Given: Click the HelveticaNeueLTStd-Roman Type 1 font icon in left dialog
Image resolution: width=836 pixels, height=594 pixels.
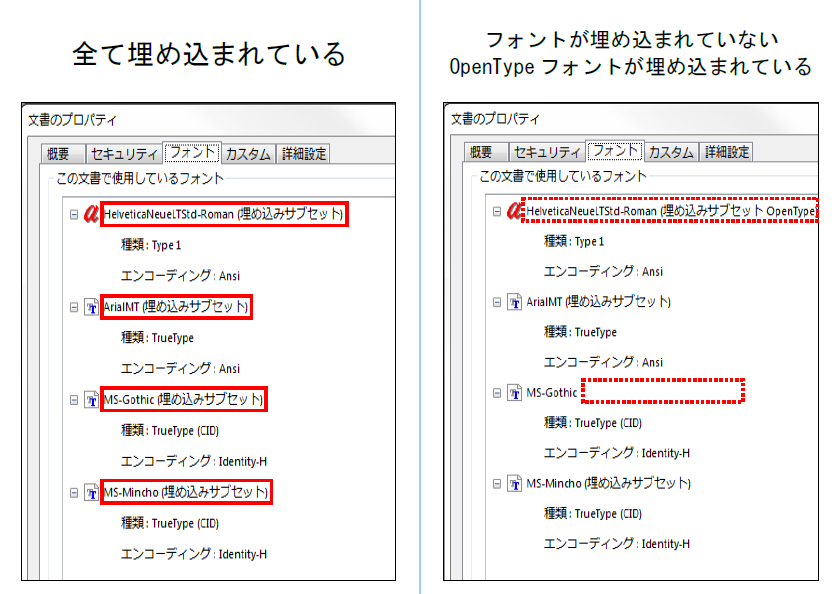Looking at the screenshot, I should point(91,215).
